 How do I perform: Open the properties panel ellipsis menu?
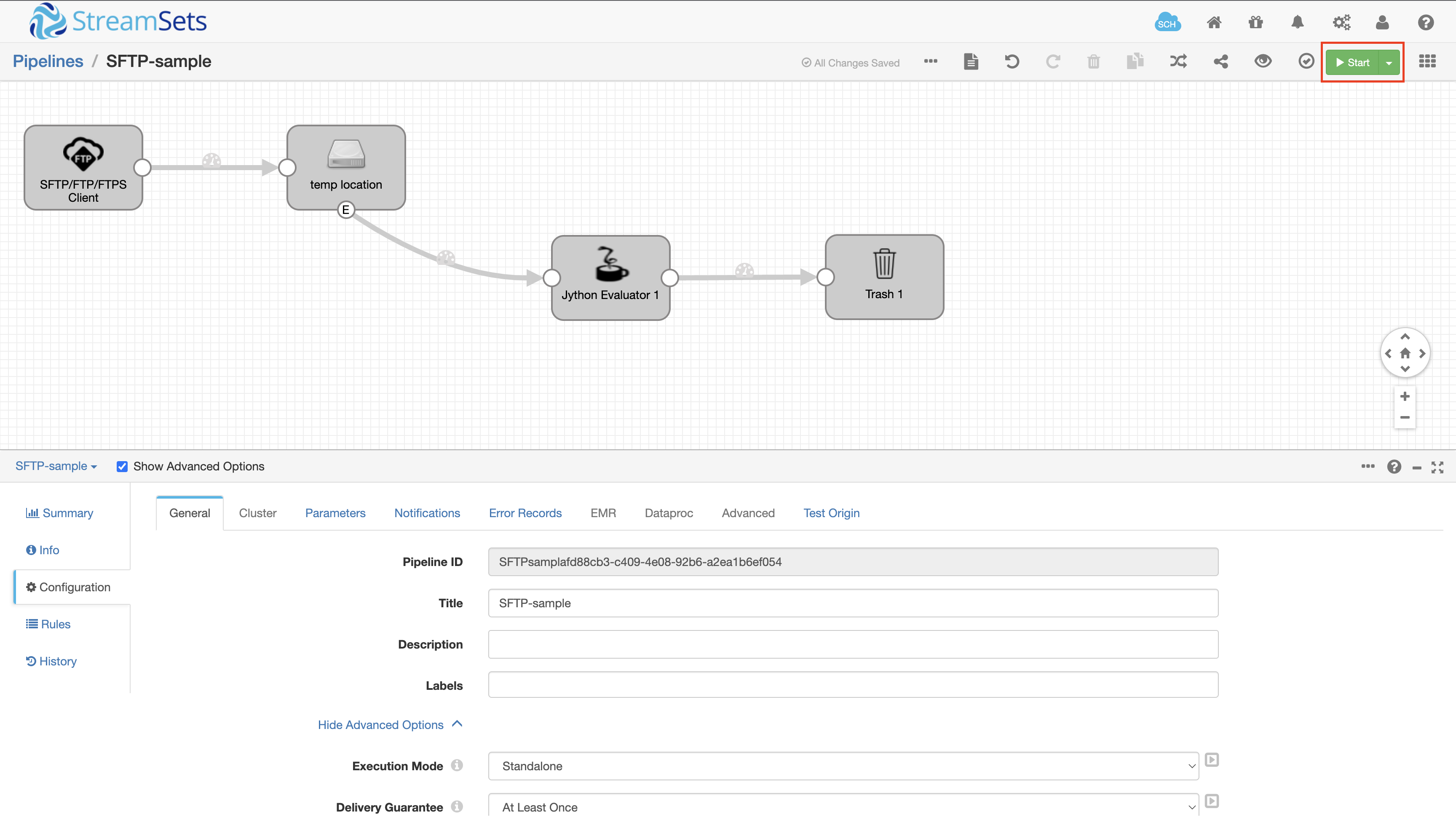(1368, 466)
